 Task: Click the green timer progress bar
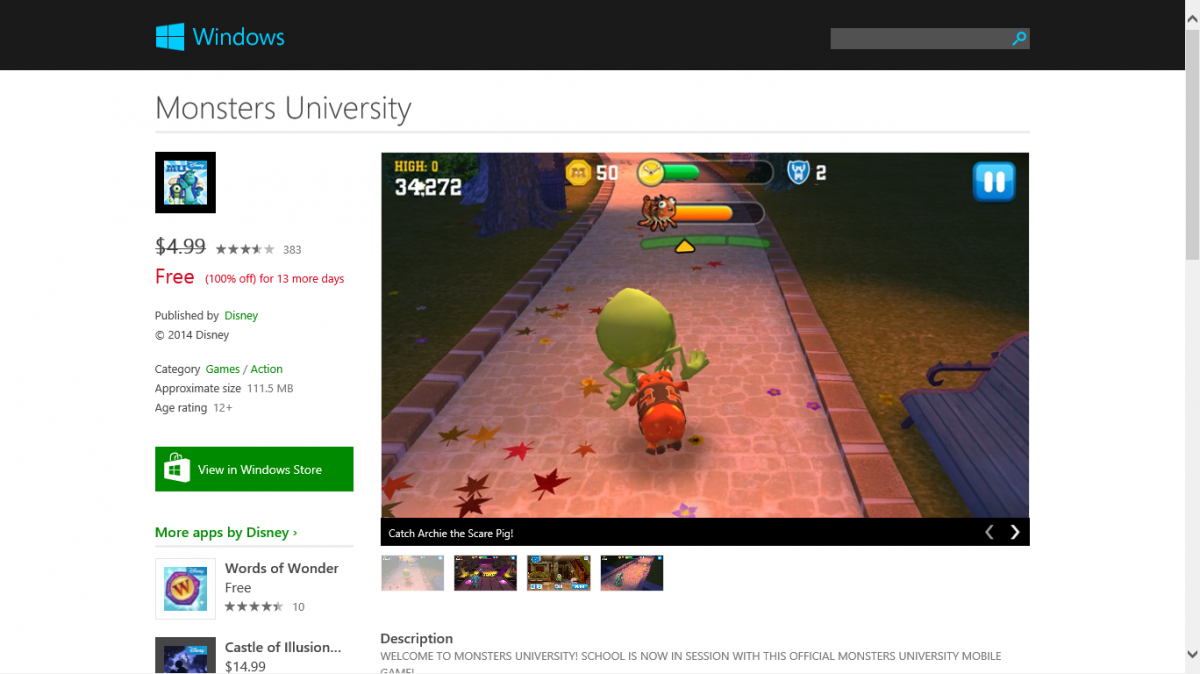coord(718,172)
